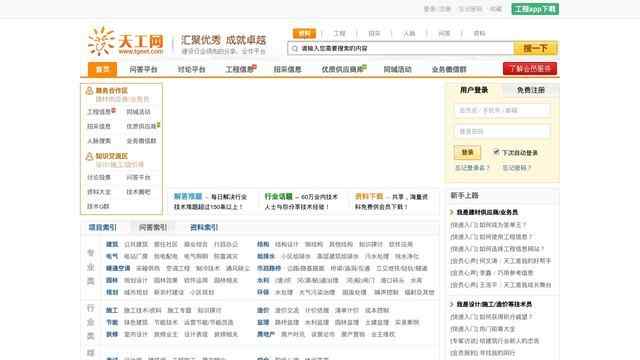Open the bold 造价 category link
This screenshot has width=640, height=360.
pos(263,311)
